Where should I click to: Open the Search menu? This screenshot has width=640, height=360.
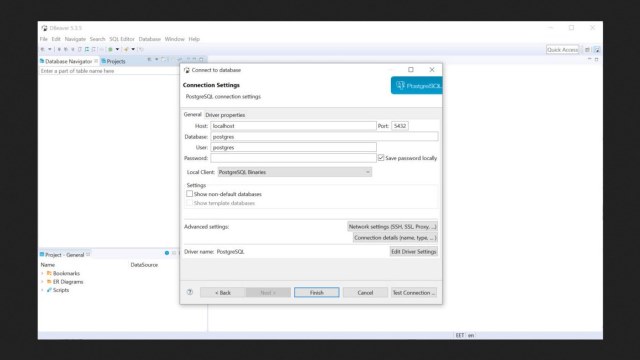[x=98, y=39]
